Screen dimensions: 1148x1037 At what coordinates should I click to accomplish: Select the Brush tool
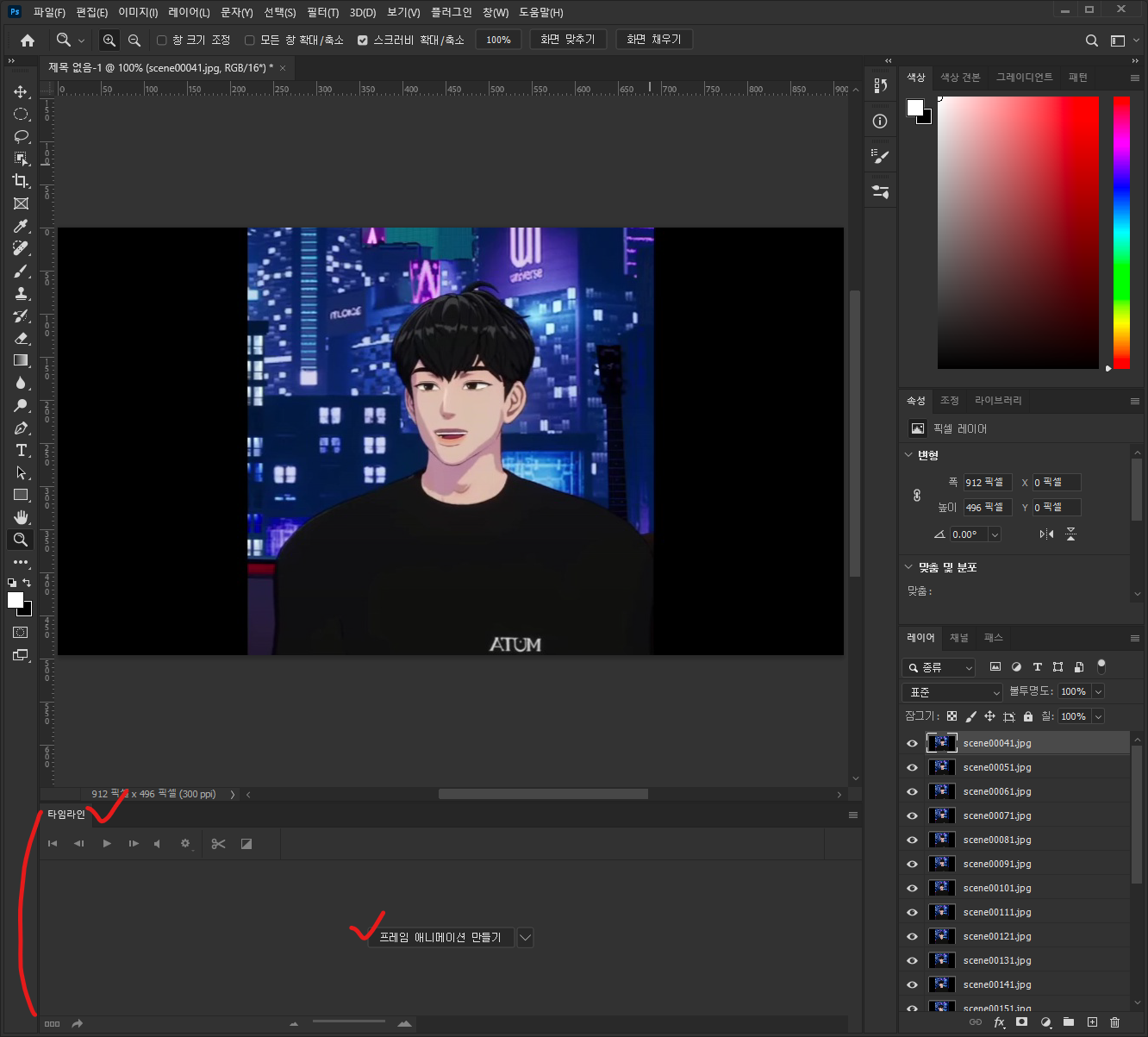[21, 271]
